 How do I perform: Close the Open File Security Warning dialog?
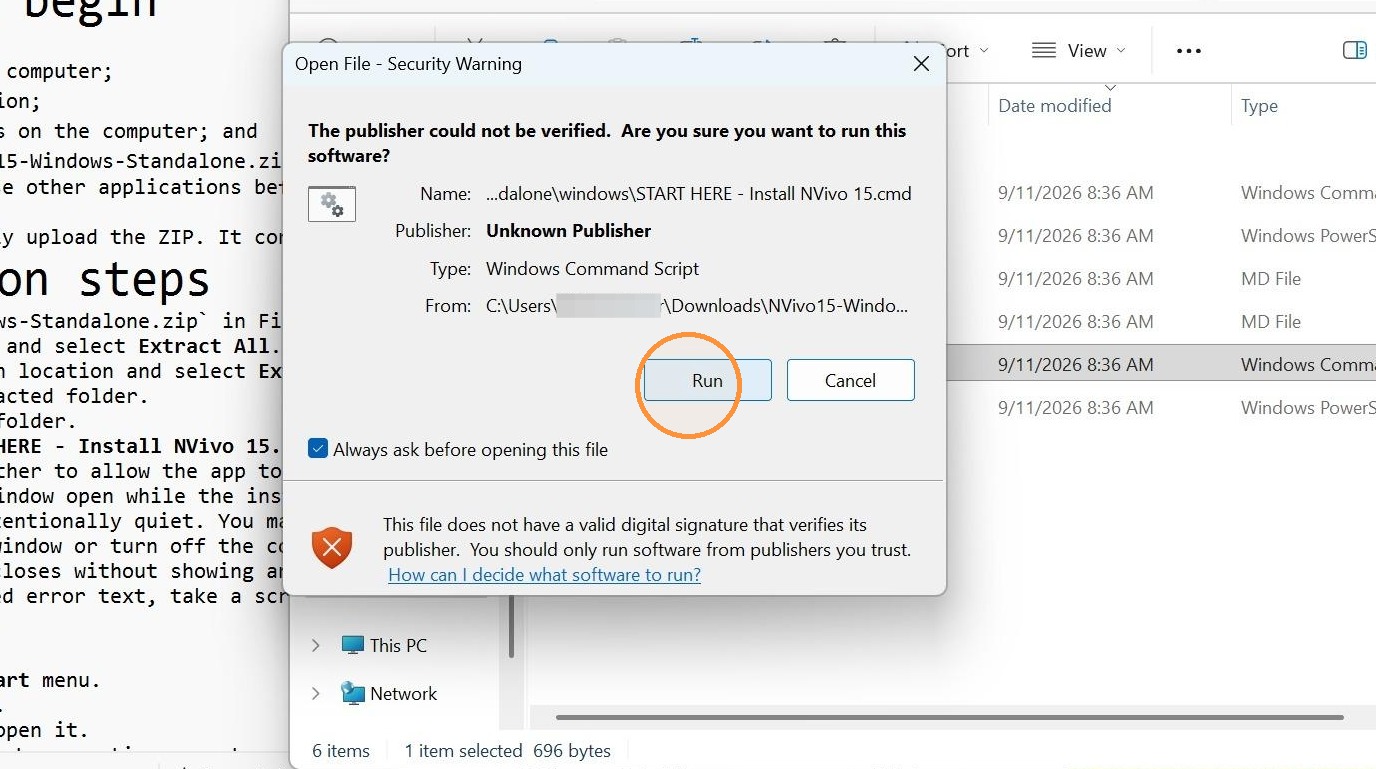pyautogui.click(x=921, y=64)
